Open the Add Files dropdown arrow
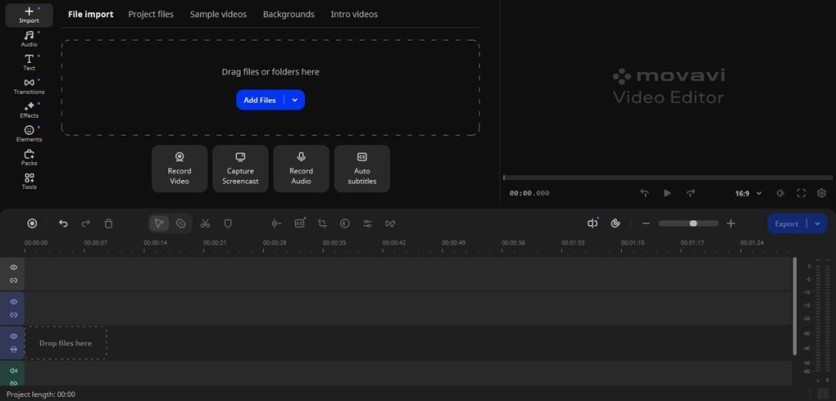Screen dimensions: 836x401 (x=295, y=100)
